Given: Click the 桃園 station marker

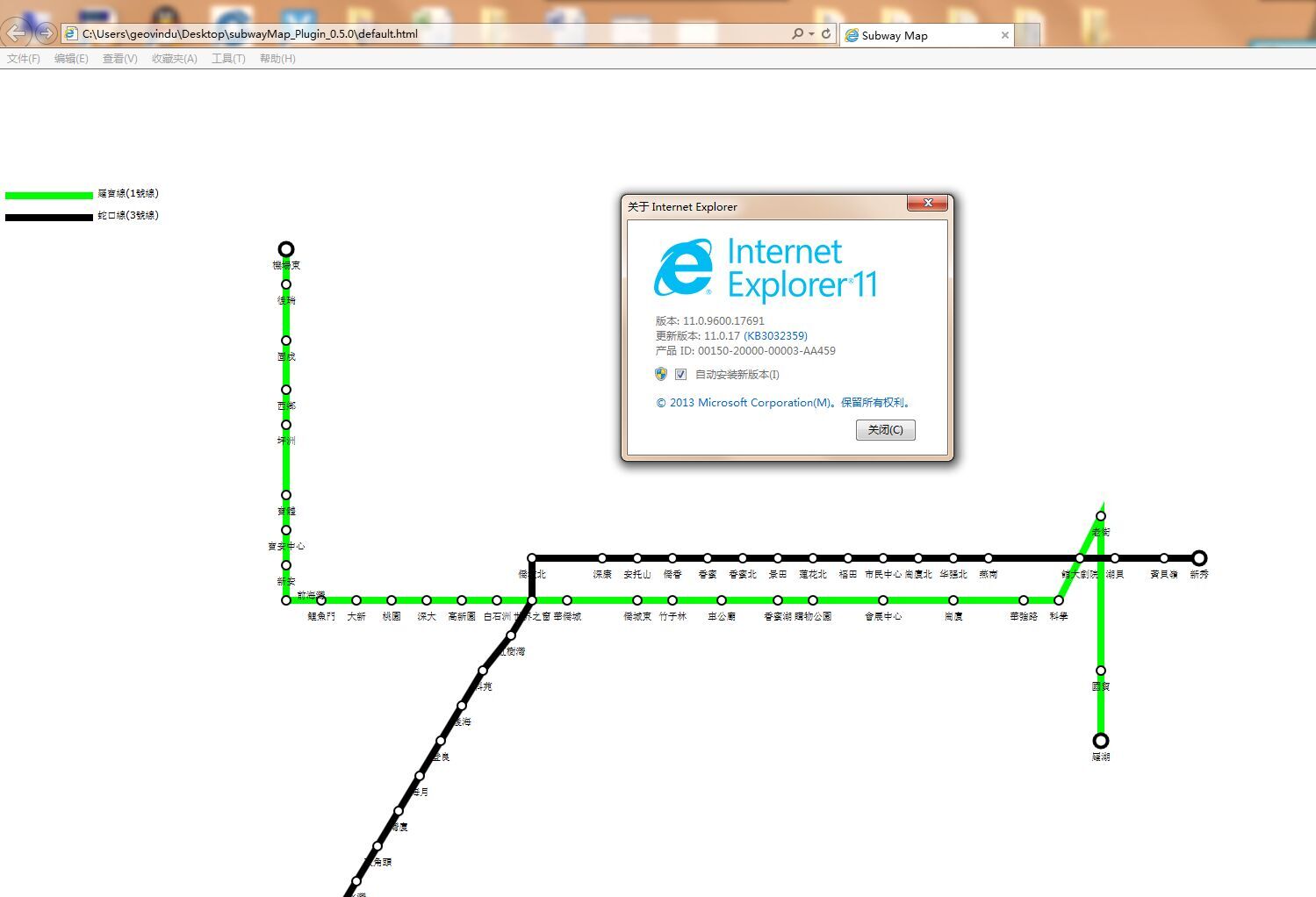Looking at the screenshot, I should (x=392, y=600).
